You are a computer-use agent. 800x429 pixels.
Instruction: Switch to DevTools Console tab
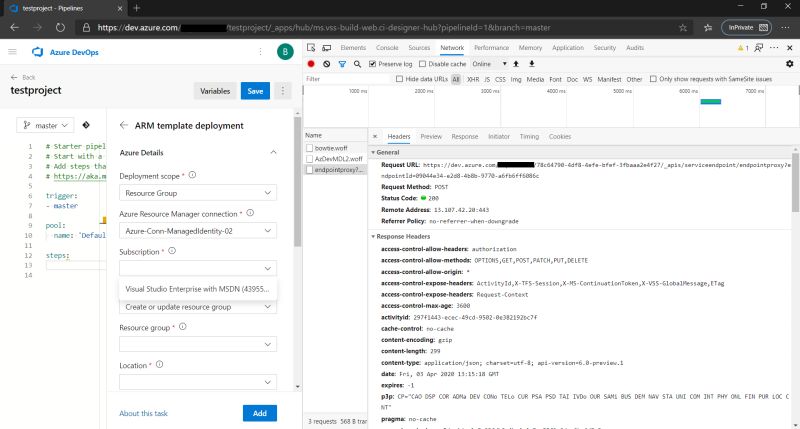[x=387, y=47]
